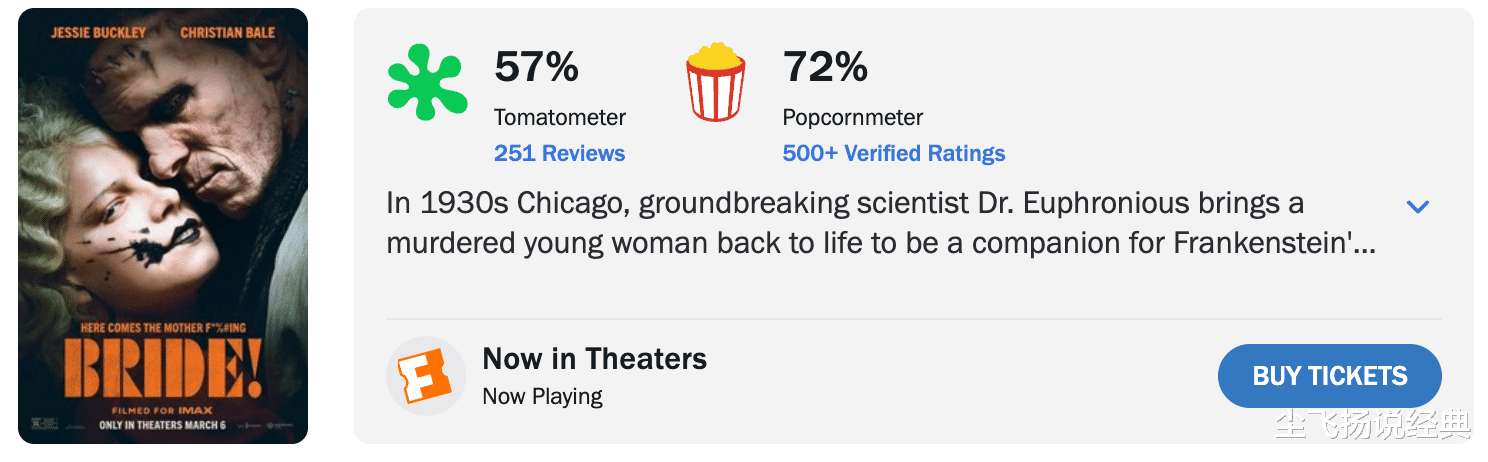Click the Now in Theaters heading

coord(594,359)
